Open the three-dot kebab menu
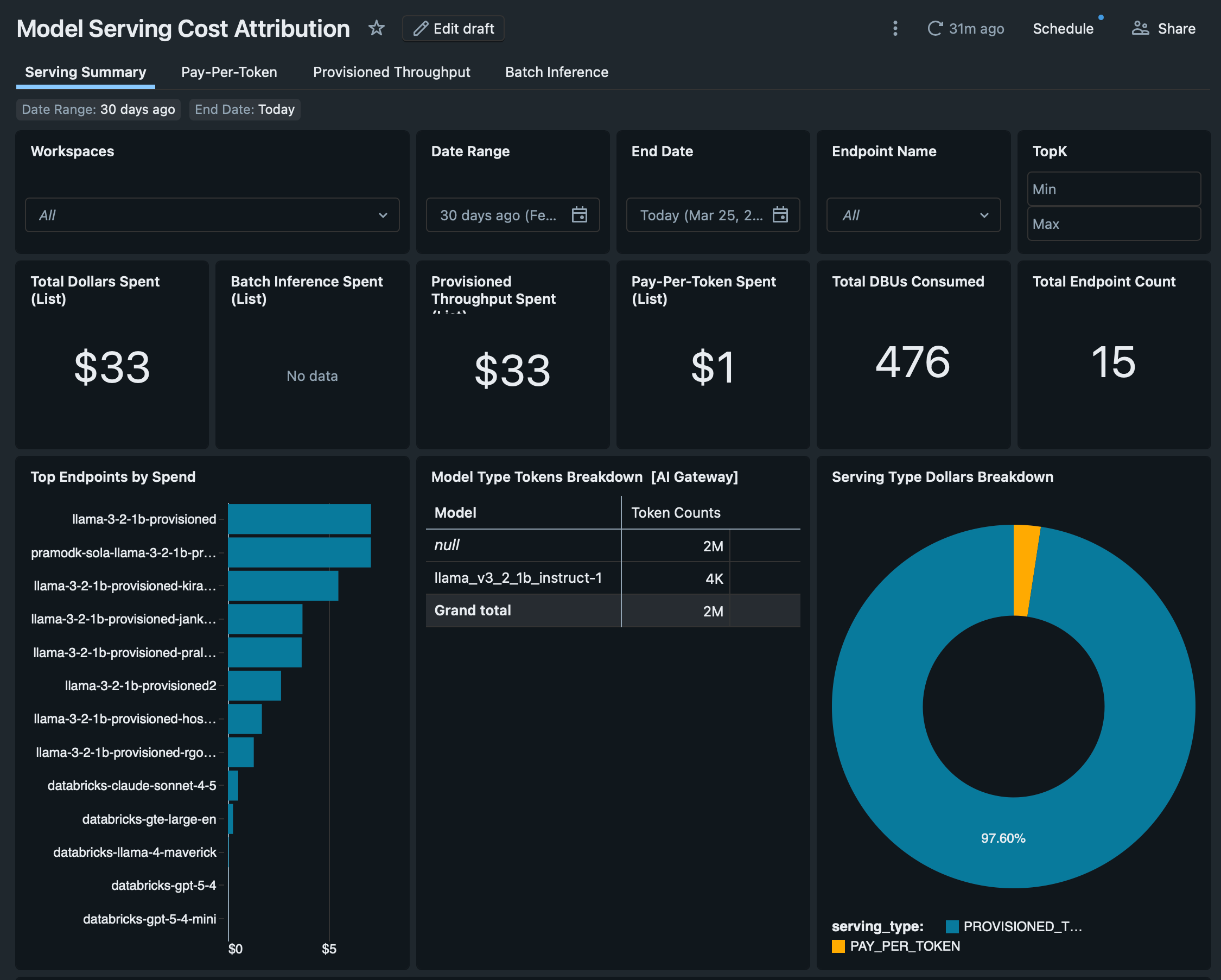The width and height of the screenshot is (1221, 980). tap(895, 28)
